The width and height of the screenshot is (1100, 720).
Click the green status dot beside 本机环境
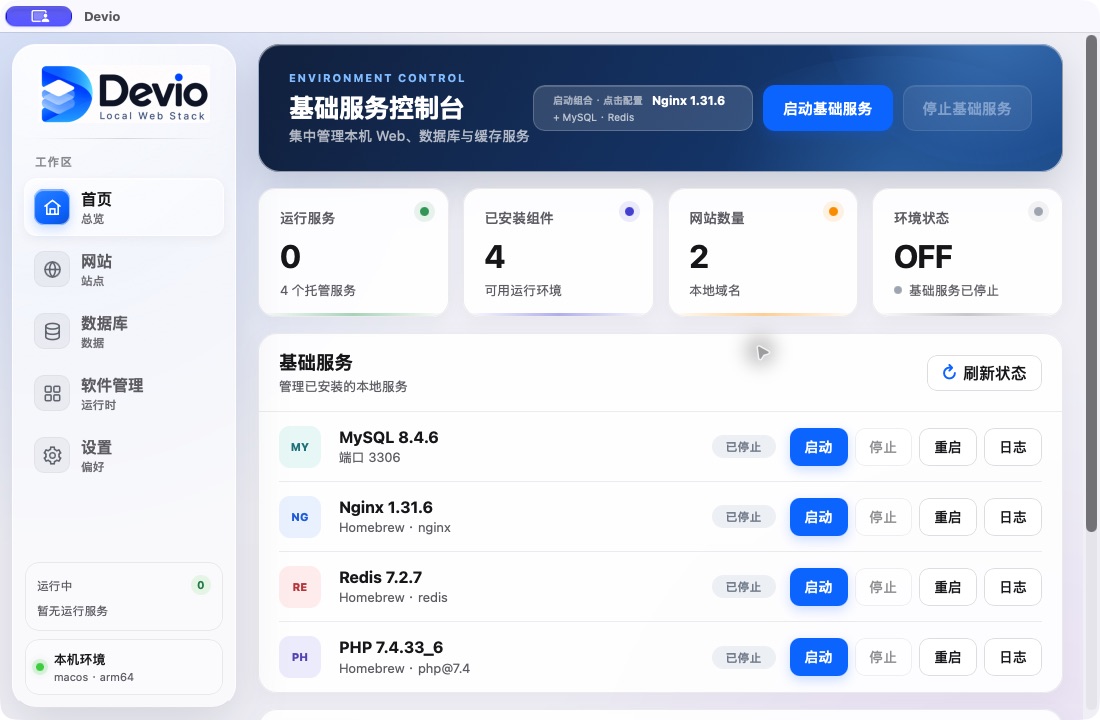click(x=40, y=667)
